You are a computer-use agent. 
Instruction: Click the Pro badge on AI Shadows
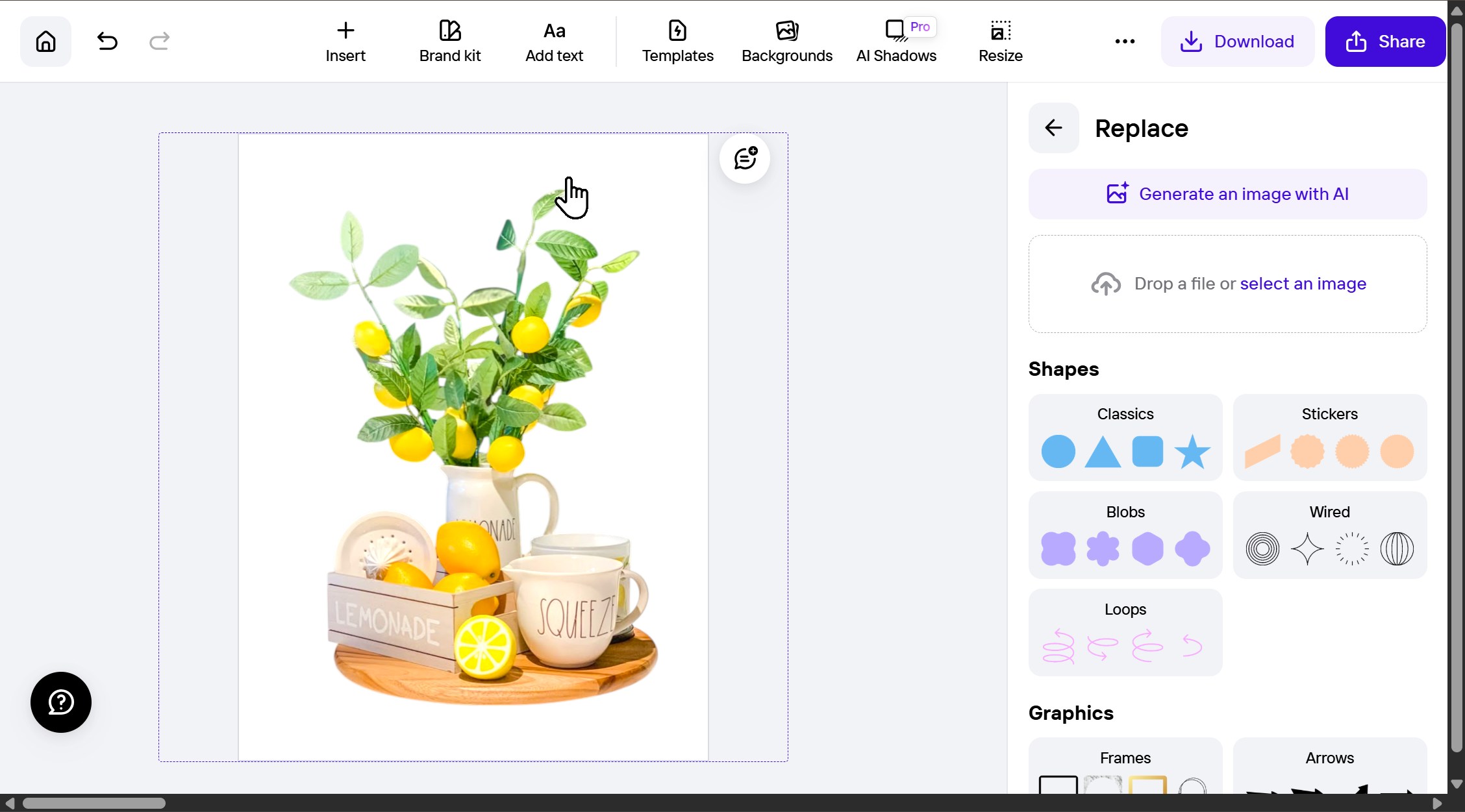pos(920,27)
